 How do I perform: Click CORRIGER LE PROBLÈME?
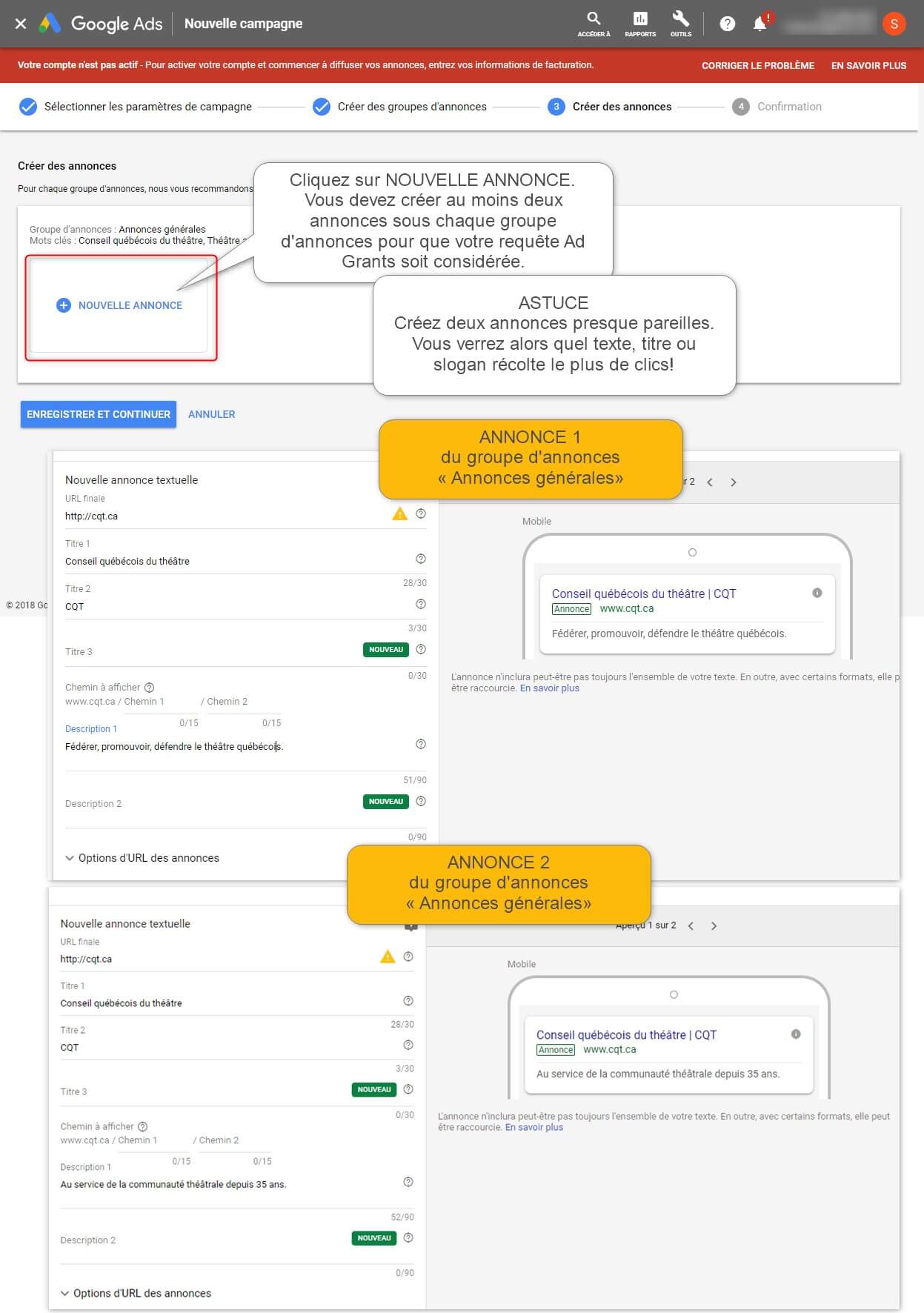(x=758, y=65)
